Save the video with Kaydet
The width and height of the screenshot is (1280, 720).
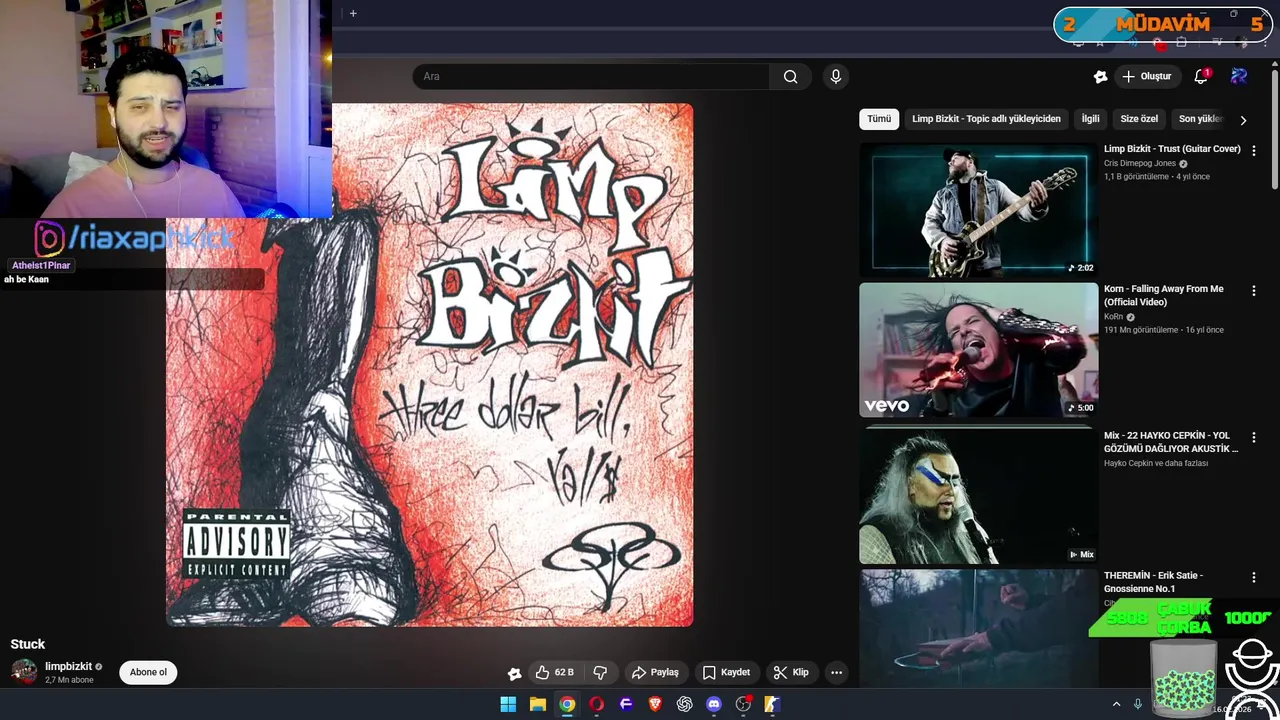click(x=726, y=673)
